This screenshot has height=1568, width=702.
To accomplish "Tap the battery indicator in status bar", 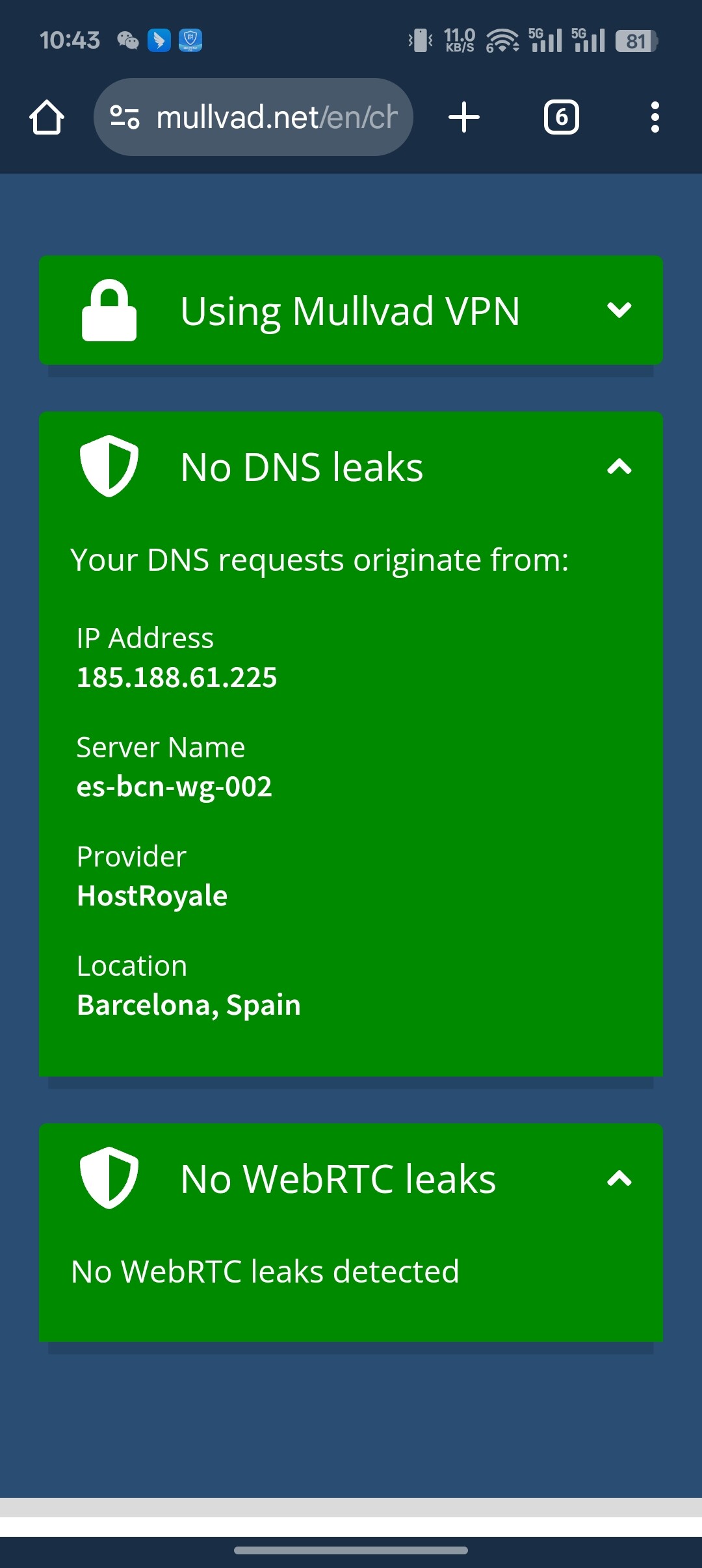I will [636, 41].
